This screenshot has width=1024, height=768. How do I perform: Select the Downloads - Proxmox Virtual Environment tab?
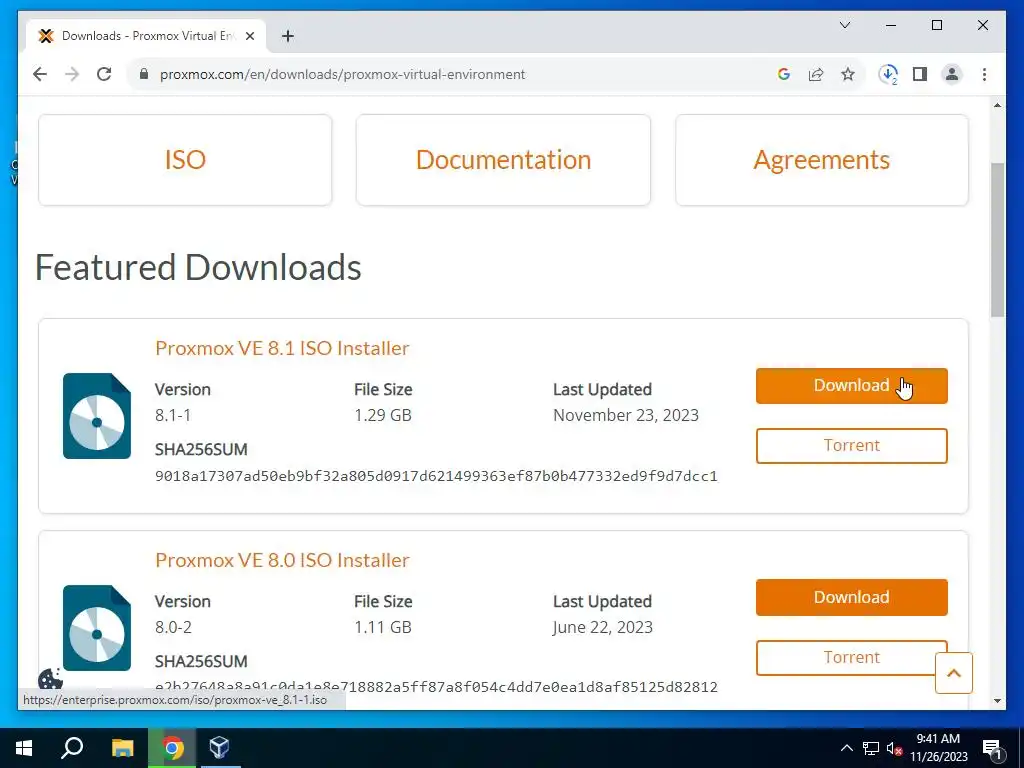coord(146,36)
